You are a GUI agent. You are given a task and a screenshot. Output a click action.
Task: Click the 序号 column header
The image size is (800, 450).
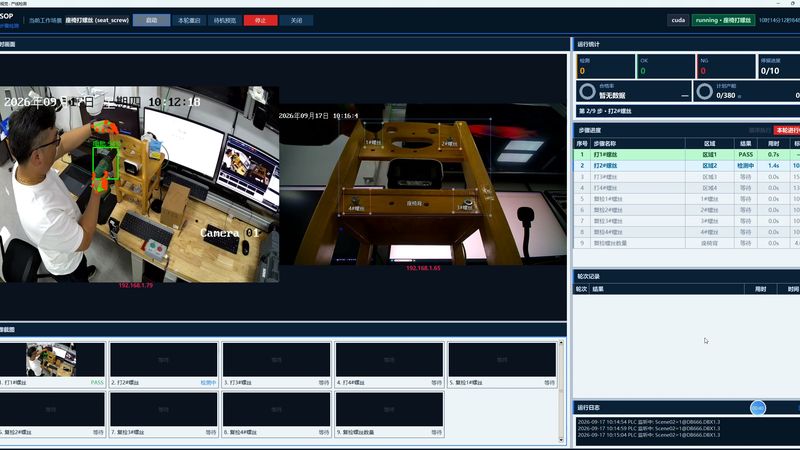[x=582, y=143]
